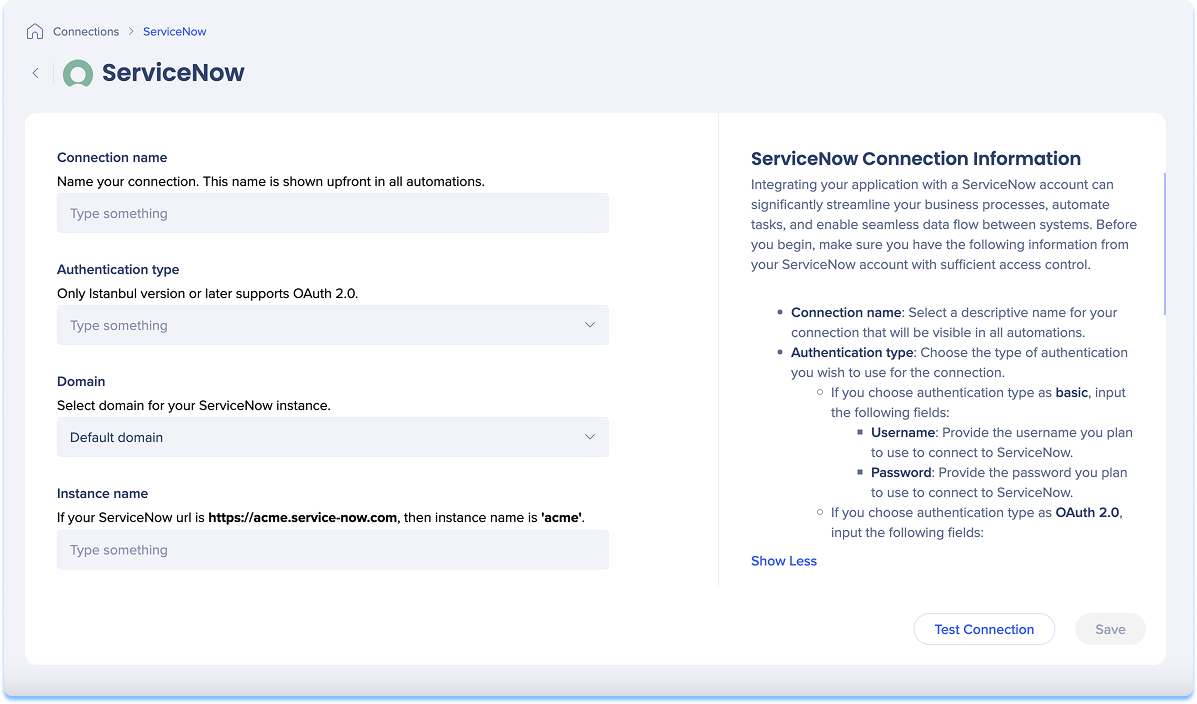Click bold 'Username' in info panel
The height and width of the screenshot is (704, 1197).
click(903, 432)
